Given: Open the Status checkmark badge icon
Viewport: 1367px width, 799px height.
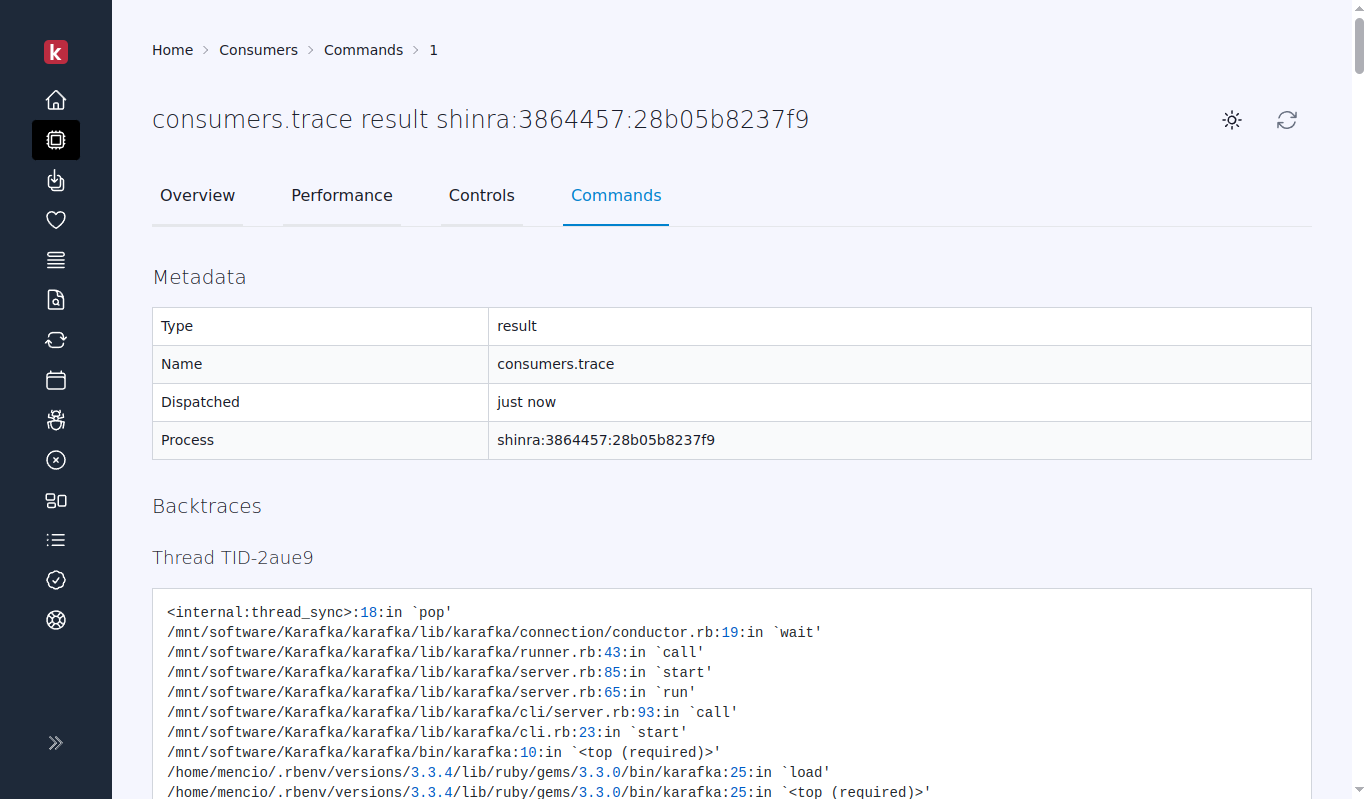Looking at the screenshot, I should [56, 580].
